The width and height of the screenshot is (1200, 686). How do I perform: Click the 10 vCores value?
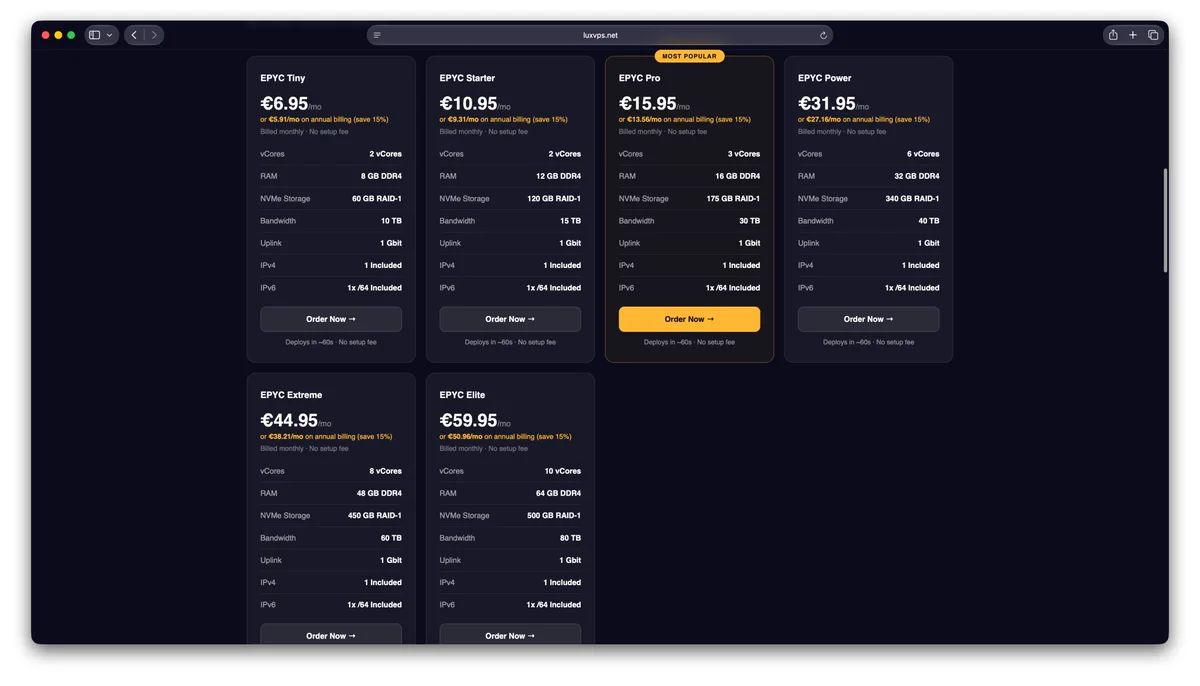(x=563, y=471)
